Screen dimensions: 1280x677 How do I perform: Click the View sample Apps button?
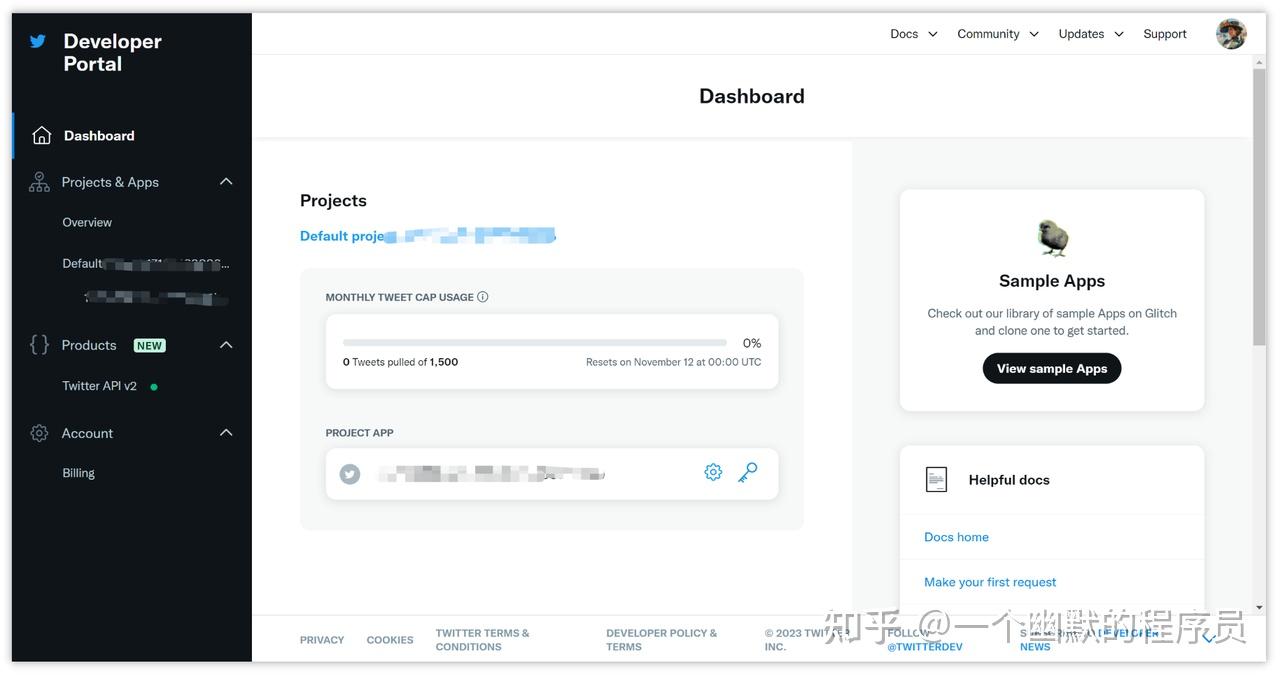click(x=1051, y=368)
